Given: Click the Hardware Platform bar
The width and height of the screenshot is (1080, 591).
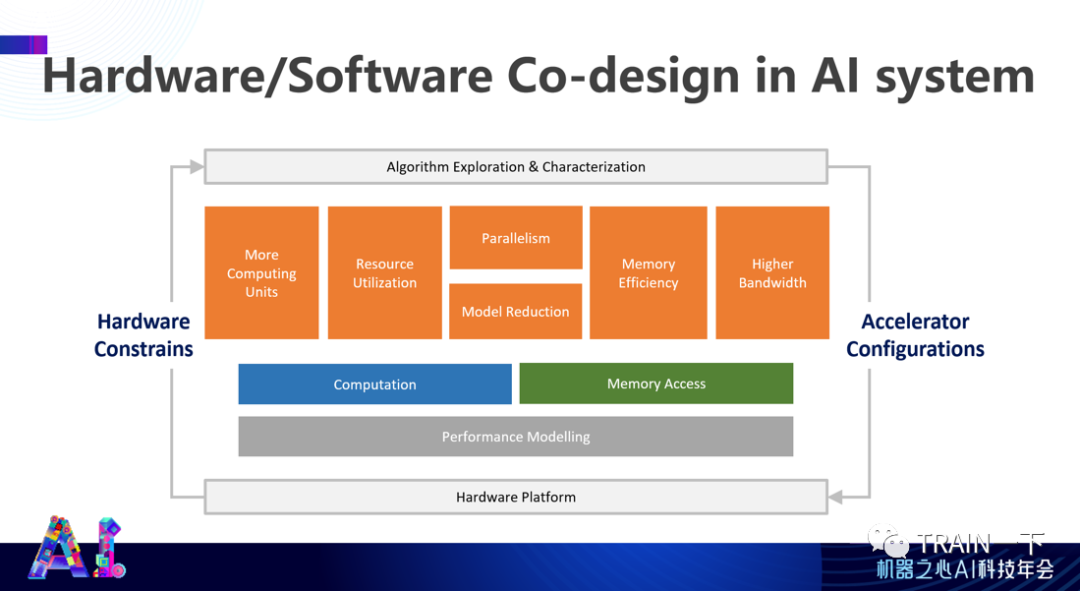Looking at the screenshot, I should click(x=515, y=496).
